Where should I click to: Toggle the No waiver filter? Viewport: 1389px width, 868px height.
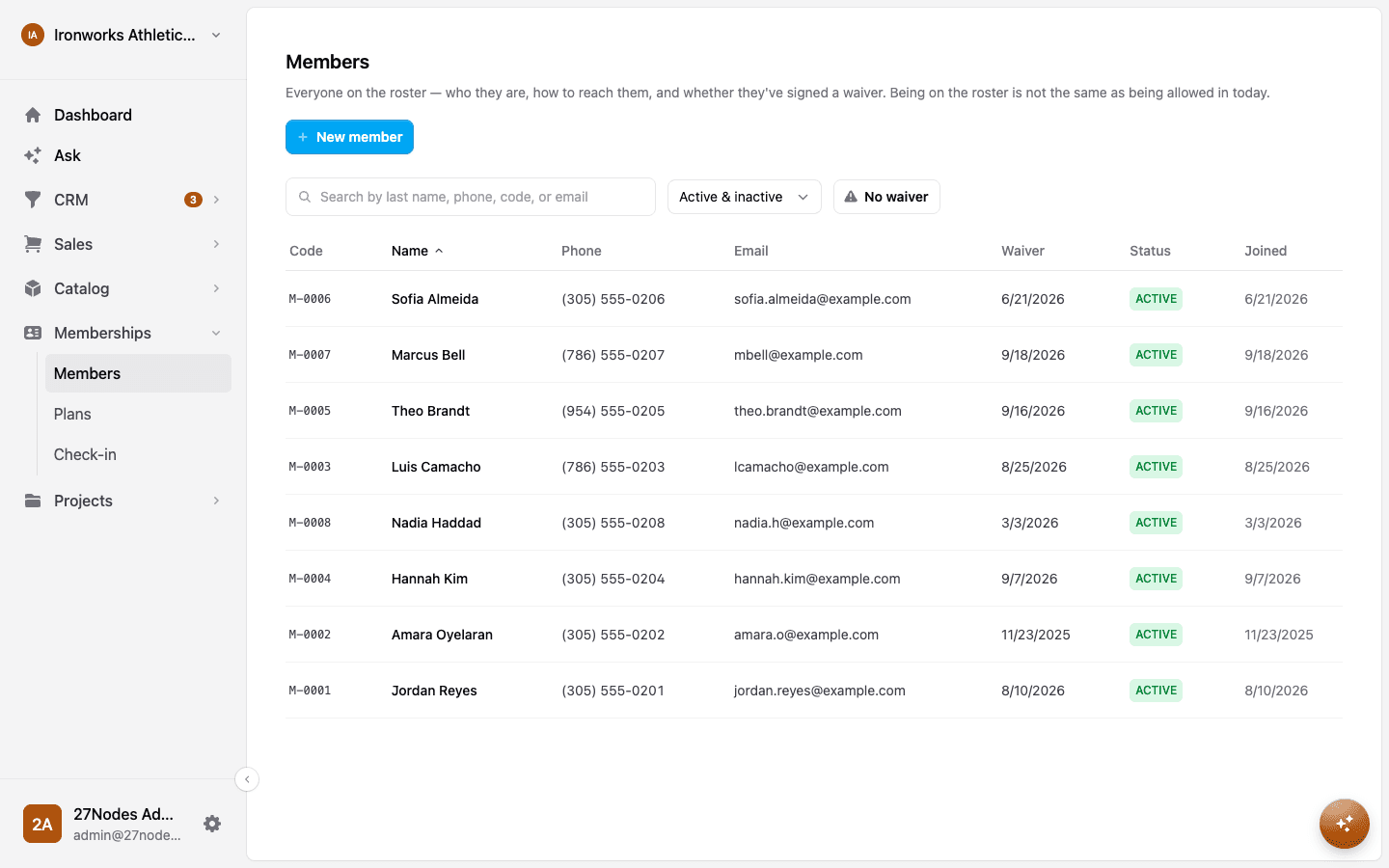[x=886, y=197]
